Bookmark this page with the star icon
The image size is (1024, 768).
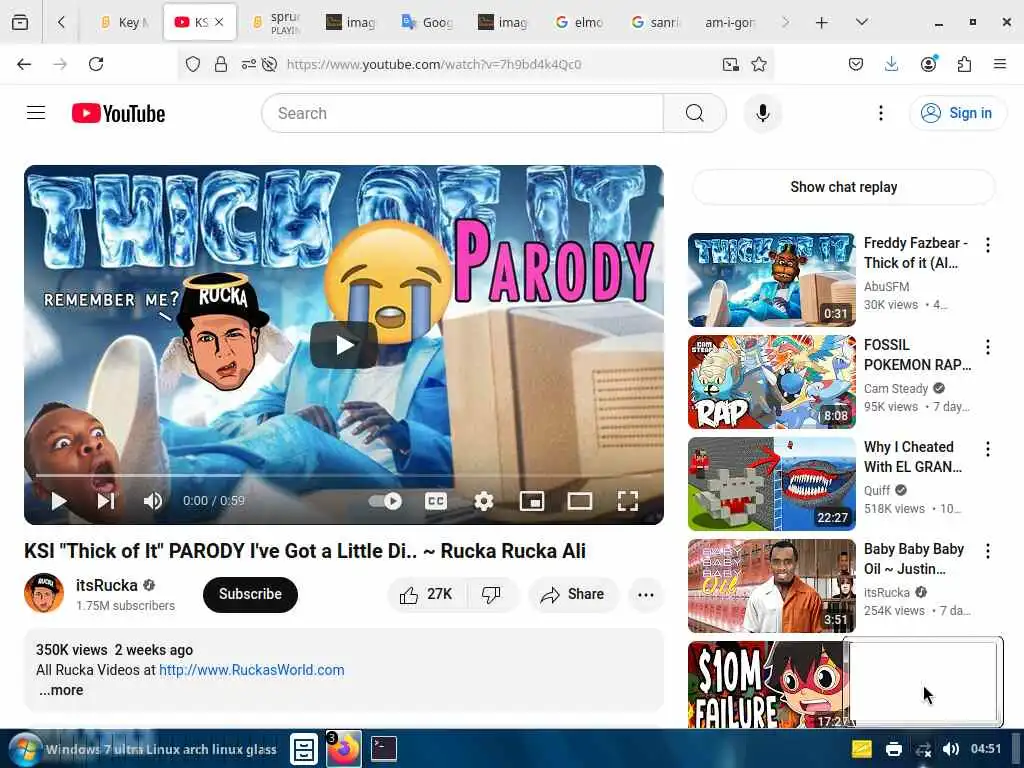tap(758, 64)
